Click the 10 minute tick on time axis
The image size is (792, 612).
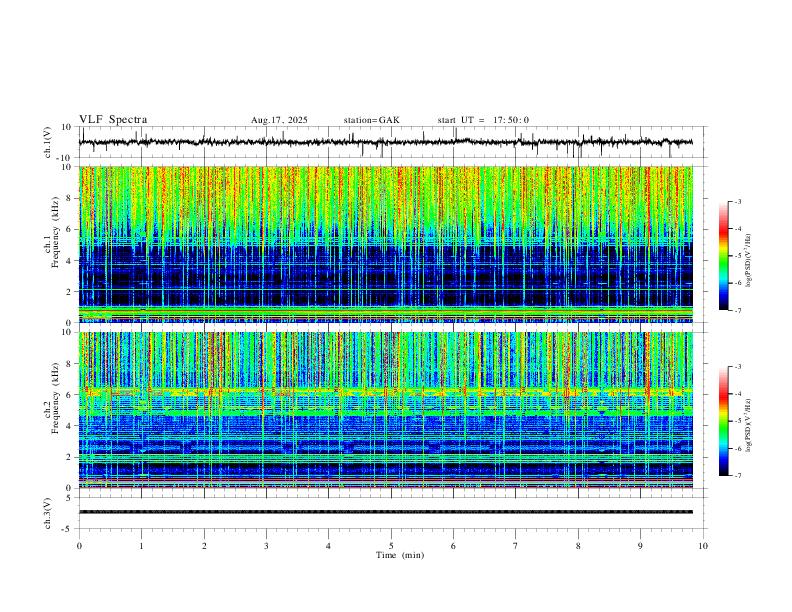point(703,545)
